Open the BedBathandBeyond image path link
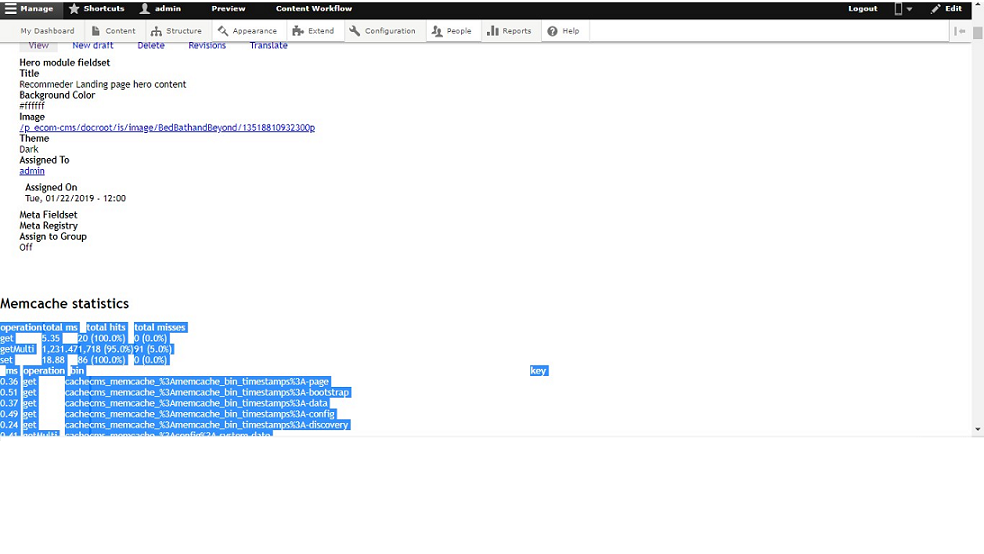This screenshot has width=984, height=554. 167,127
